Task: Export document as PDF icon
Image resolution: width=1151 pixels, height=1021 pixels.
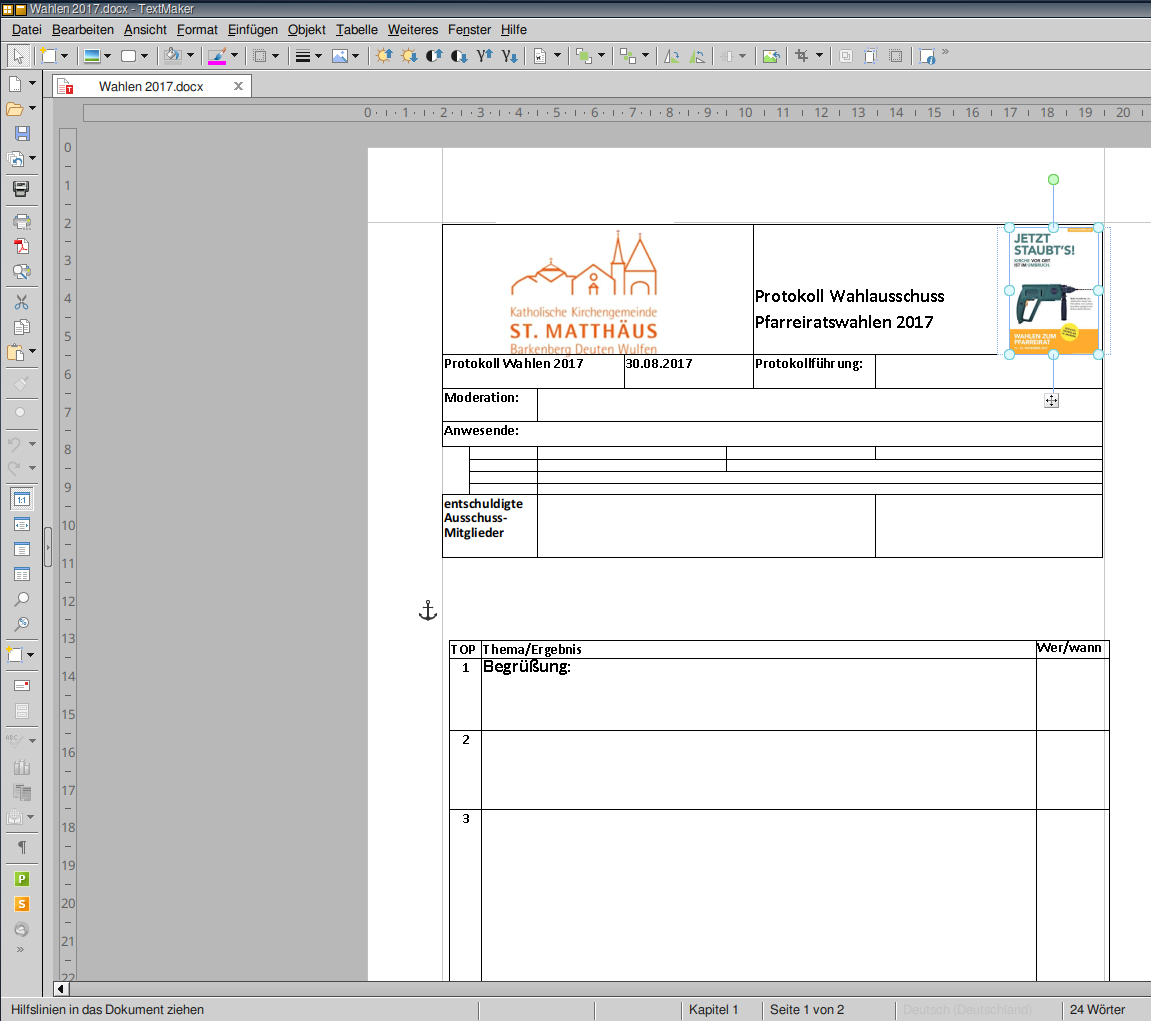Action: click(x=22, y=246)
